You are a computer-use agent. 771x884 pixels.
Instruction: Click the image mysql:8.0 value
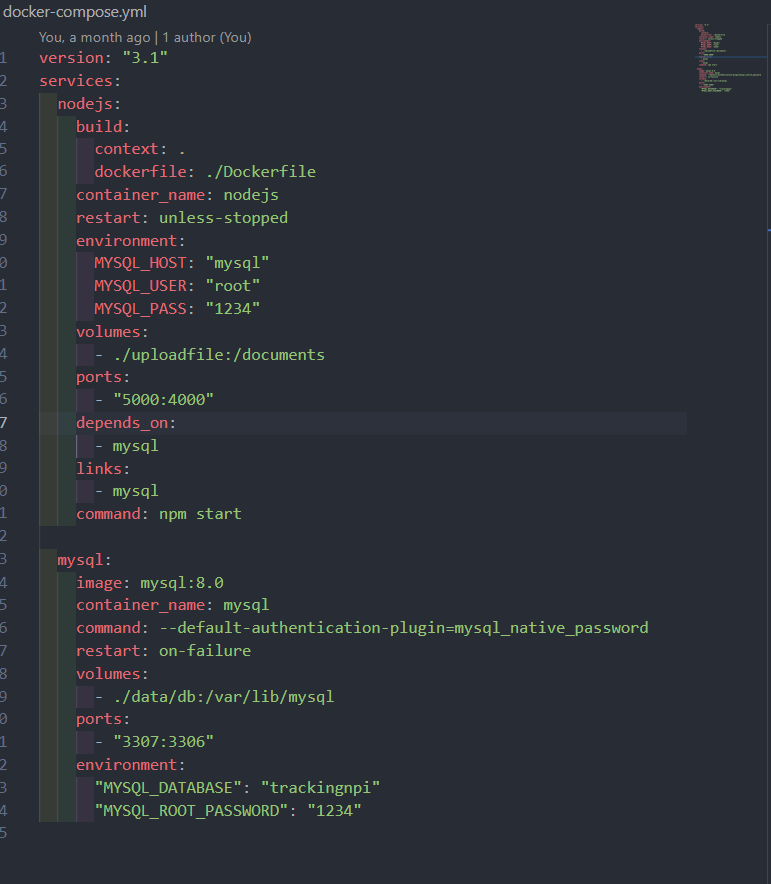click(x=181, y=583)
